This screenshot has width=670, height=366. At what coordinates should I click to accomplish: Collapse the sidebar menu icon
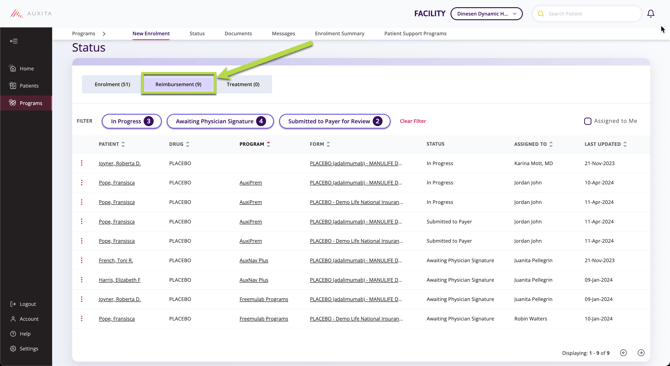14,41
